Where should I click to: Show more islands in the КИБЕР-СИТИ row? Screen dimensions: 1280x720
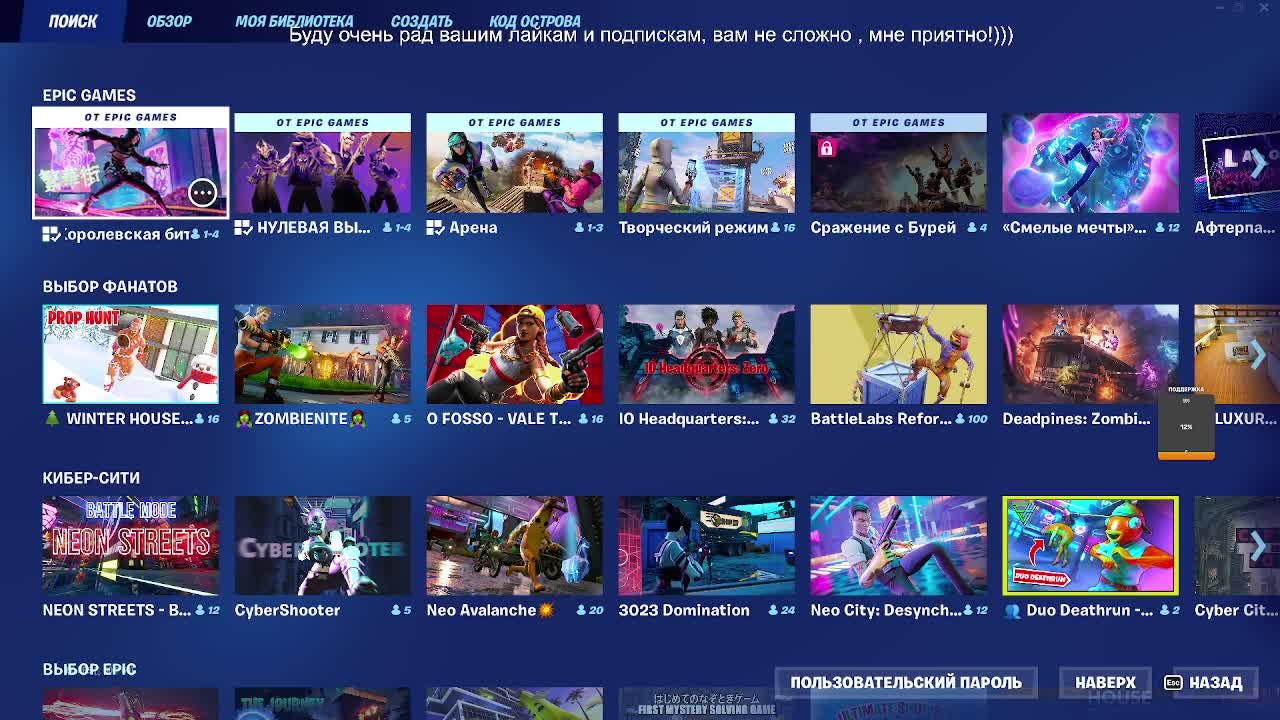pos(1258,546)
